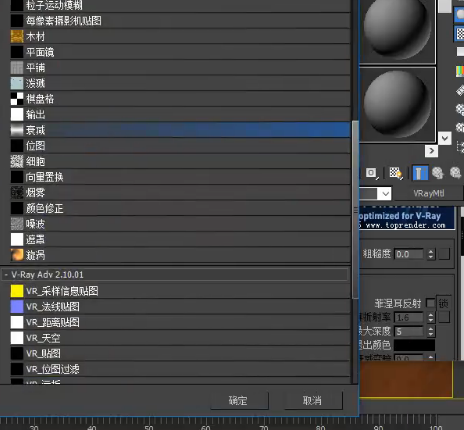Click Go Forward to Sibling icon
Viewport: 464px width, 430px height.
click(456, 173)
